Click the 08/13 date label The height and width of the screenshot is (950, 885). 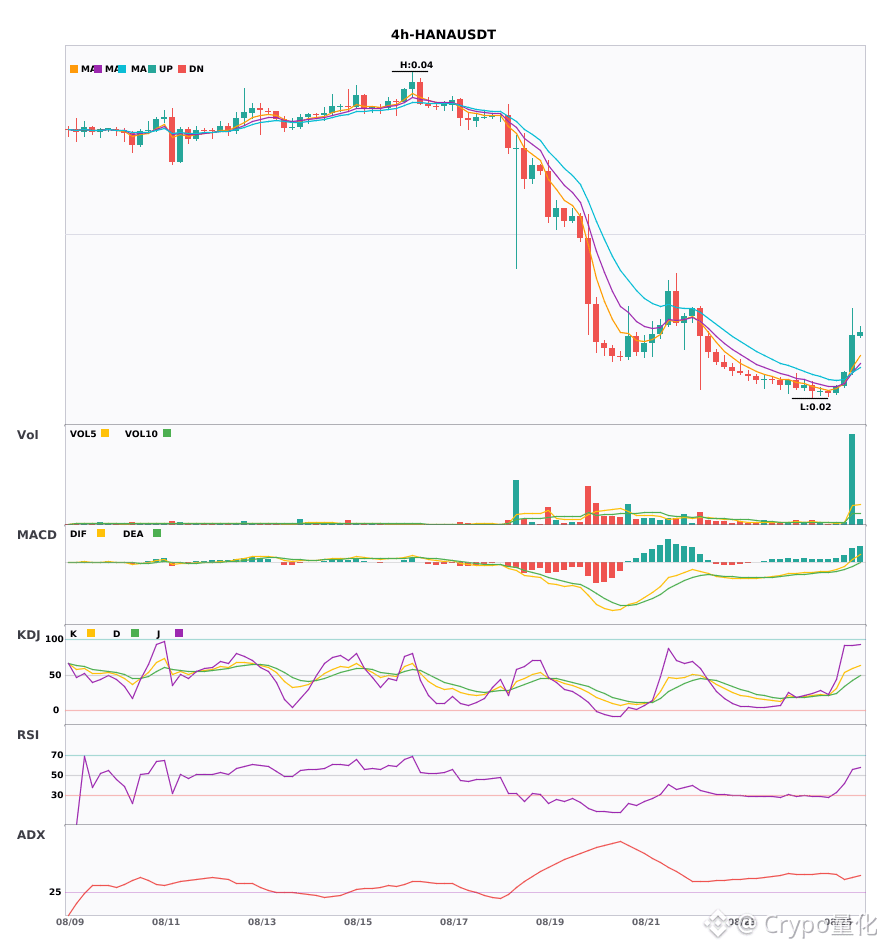pyautogui.click(x=262, y=922)
